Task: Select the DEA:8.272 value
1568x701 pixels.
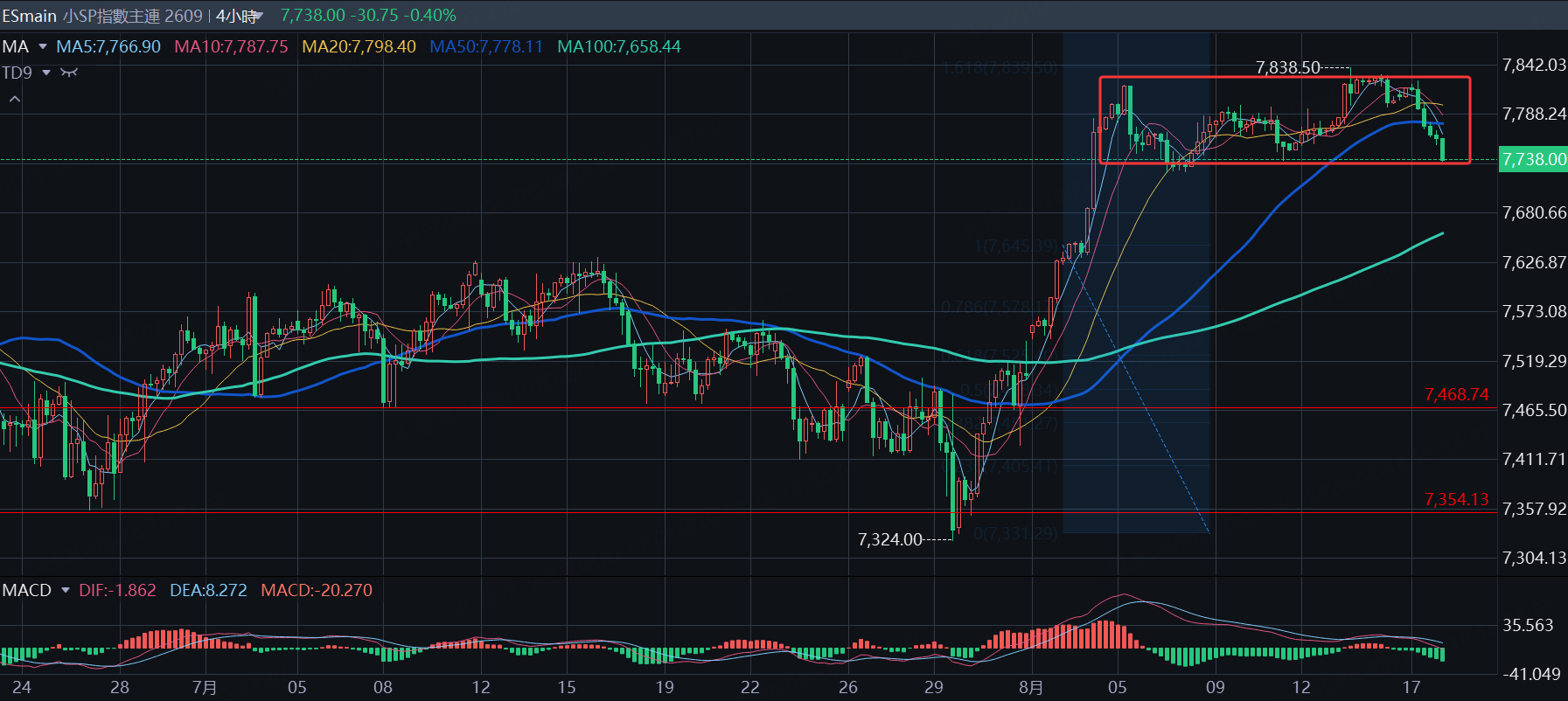Action: pos(208,591)
